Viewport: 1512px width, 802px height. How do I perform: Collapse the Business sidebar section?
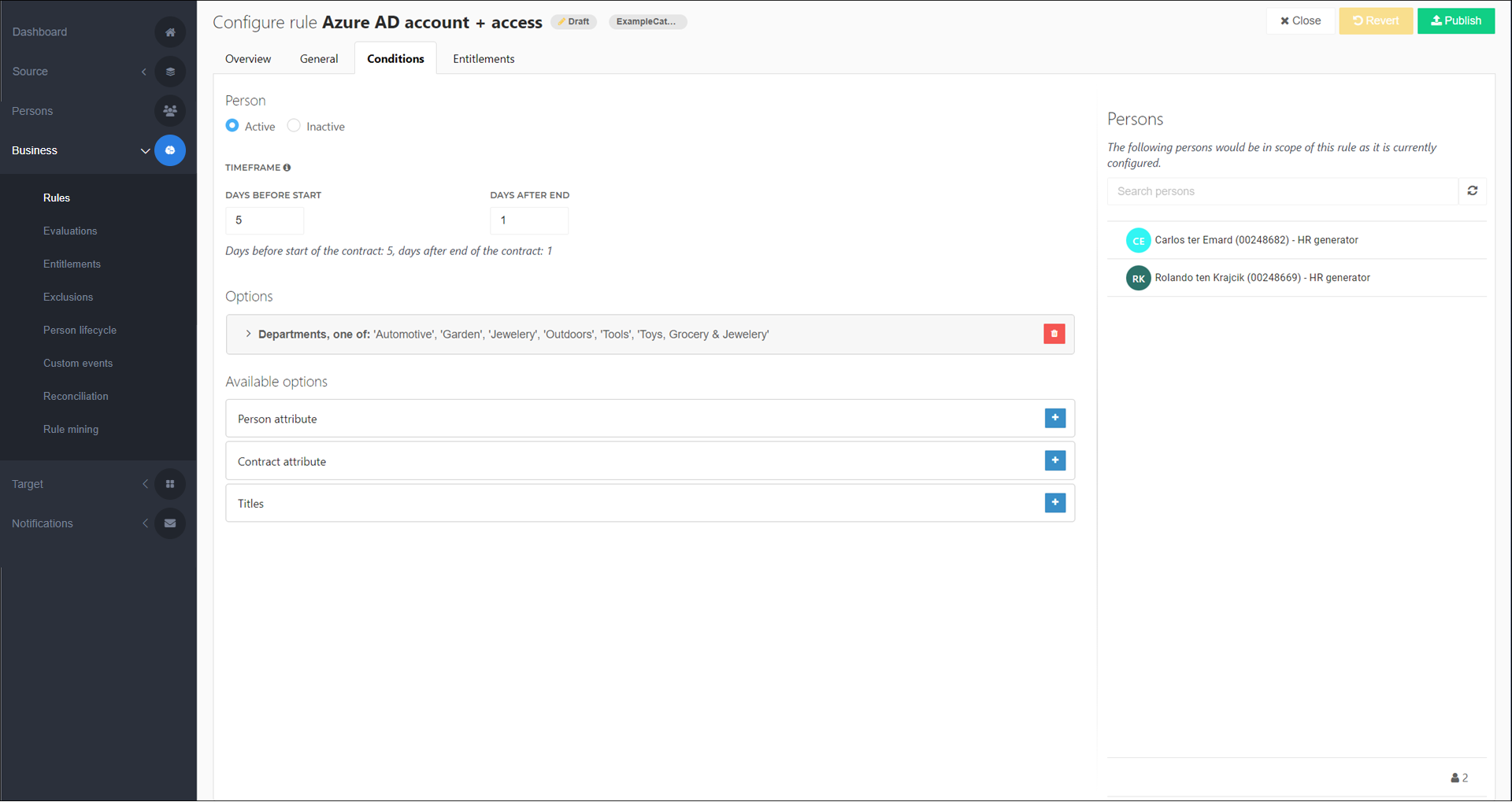145,150
